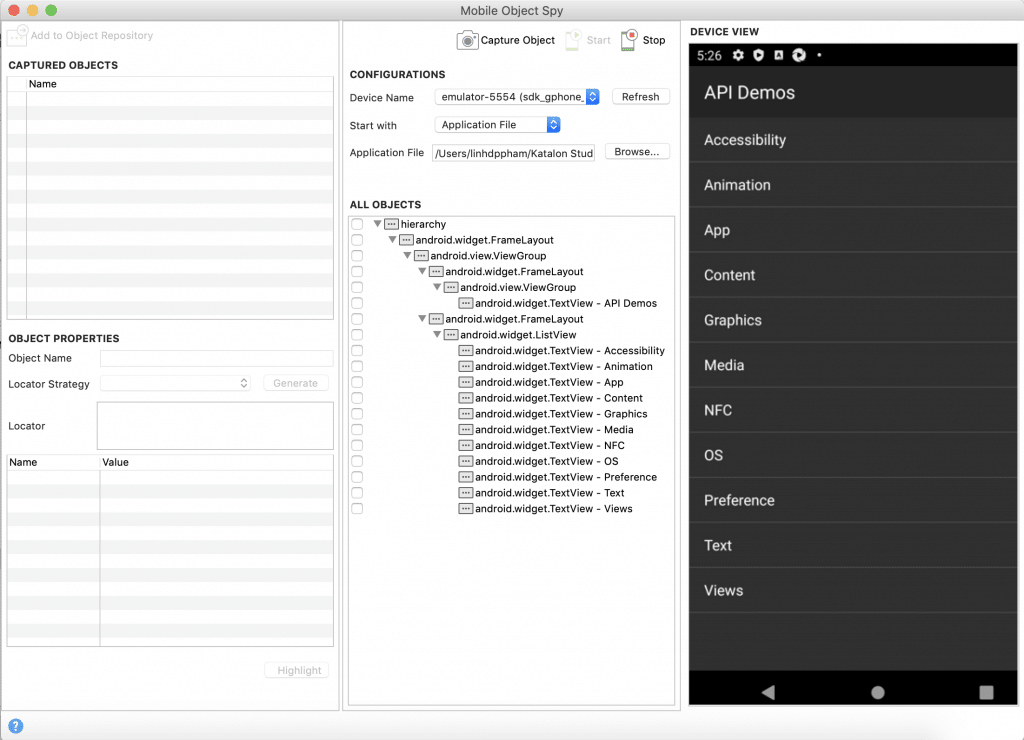Tap Animation in the device view
1024x740 pixels.
[x=853, y=185]
